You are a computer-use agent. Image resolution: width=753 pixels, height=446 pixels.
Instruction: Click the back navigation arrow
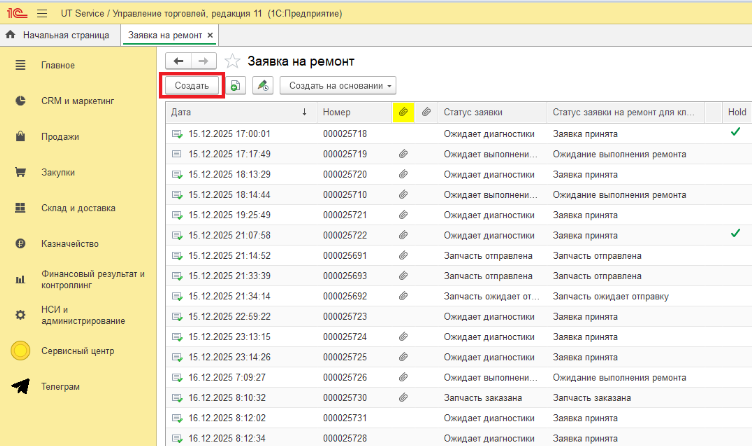coord(179,62)
